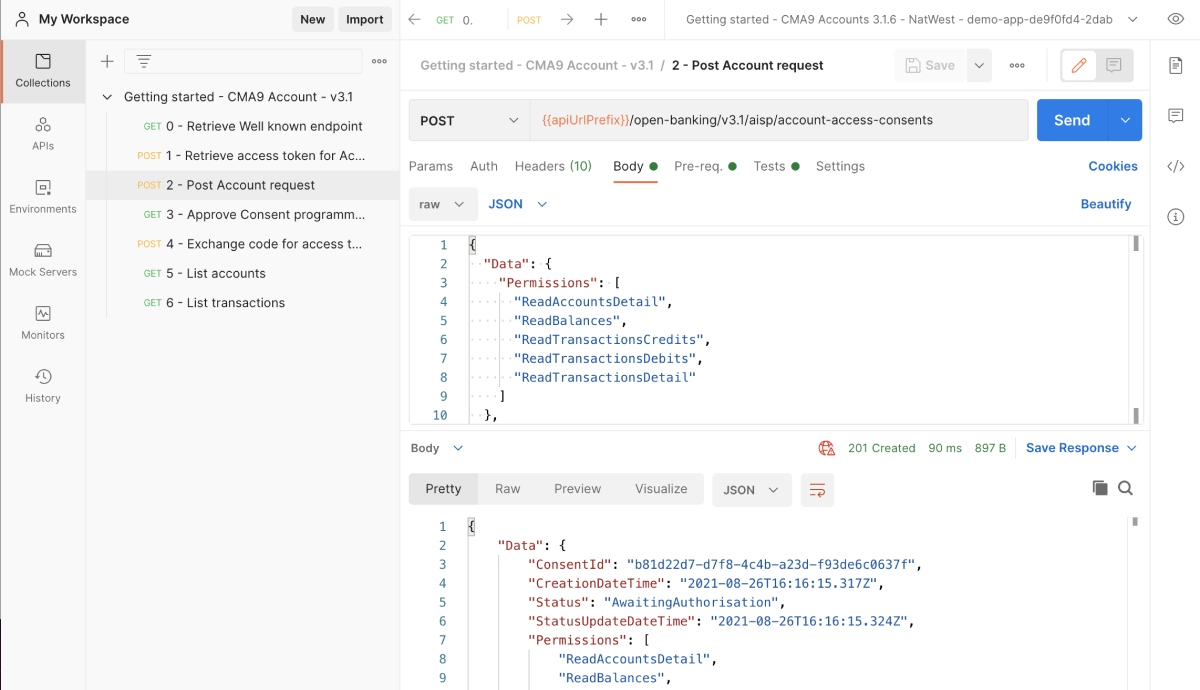This screenshot has height=690, width=1200.
Task: Collapse the Getting started - CMA9 Account collection
Action: click(108, 97)
